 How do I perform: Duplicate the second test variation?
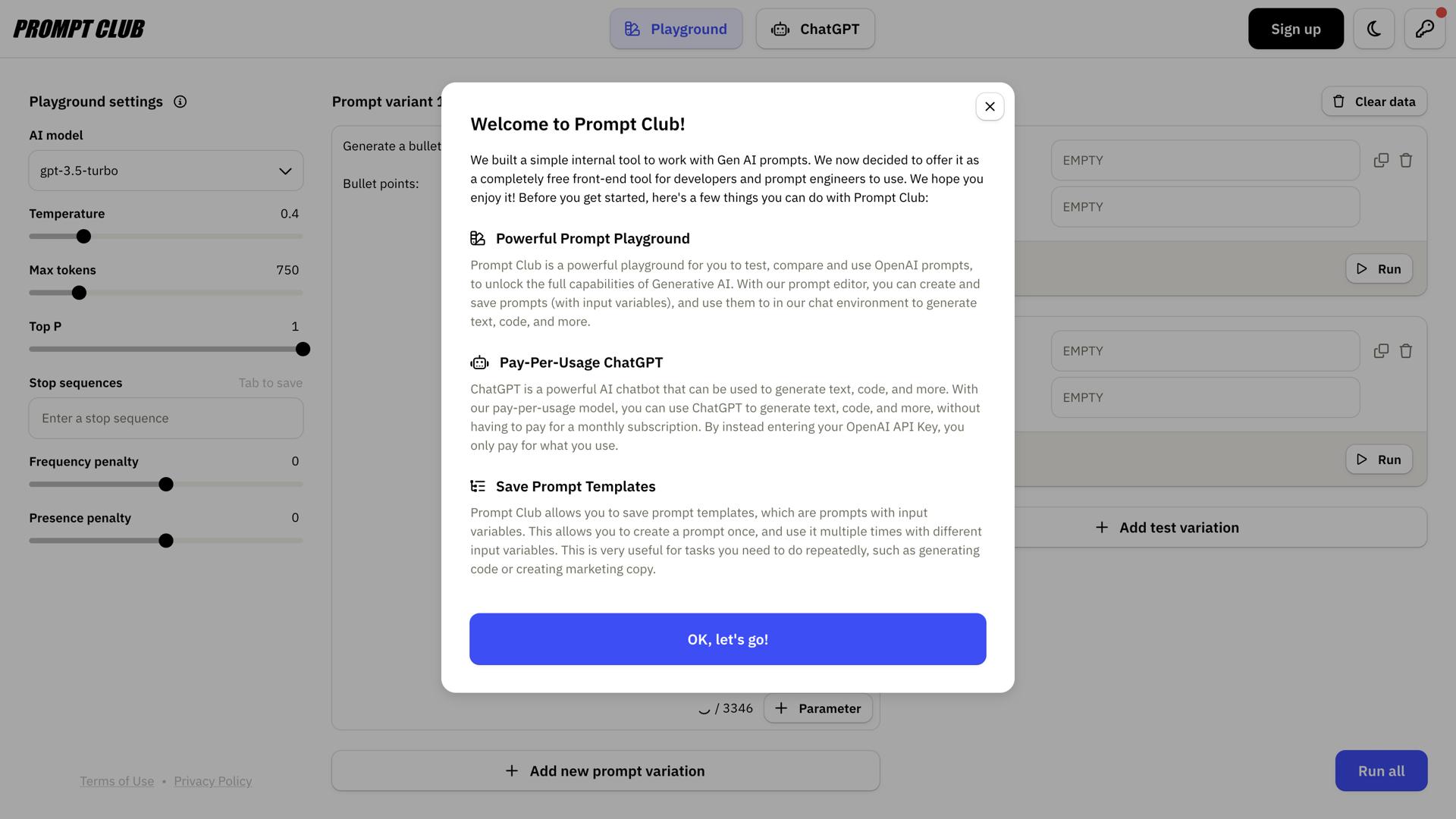(1381, 351)
